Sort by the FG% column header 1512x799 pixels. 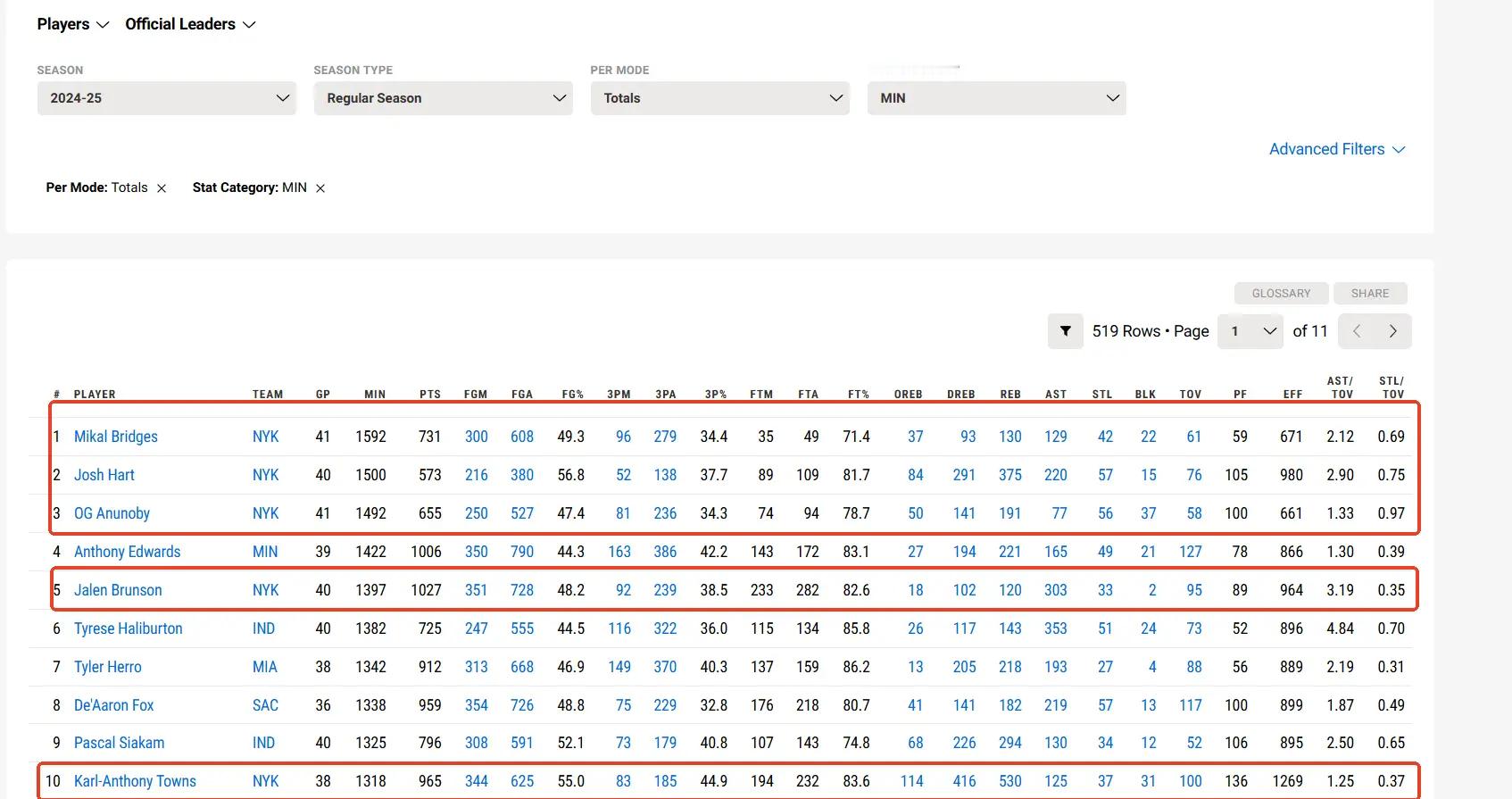pyautogui.click(x=573, y=395)
